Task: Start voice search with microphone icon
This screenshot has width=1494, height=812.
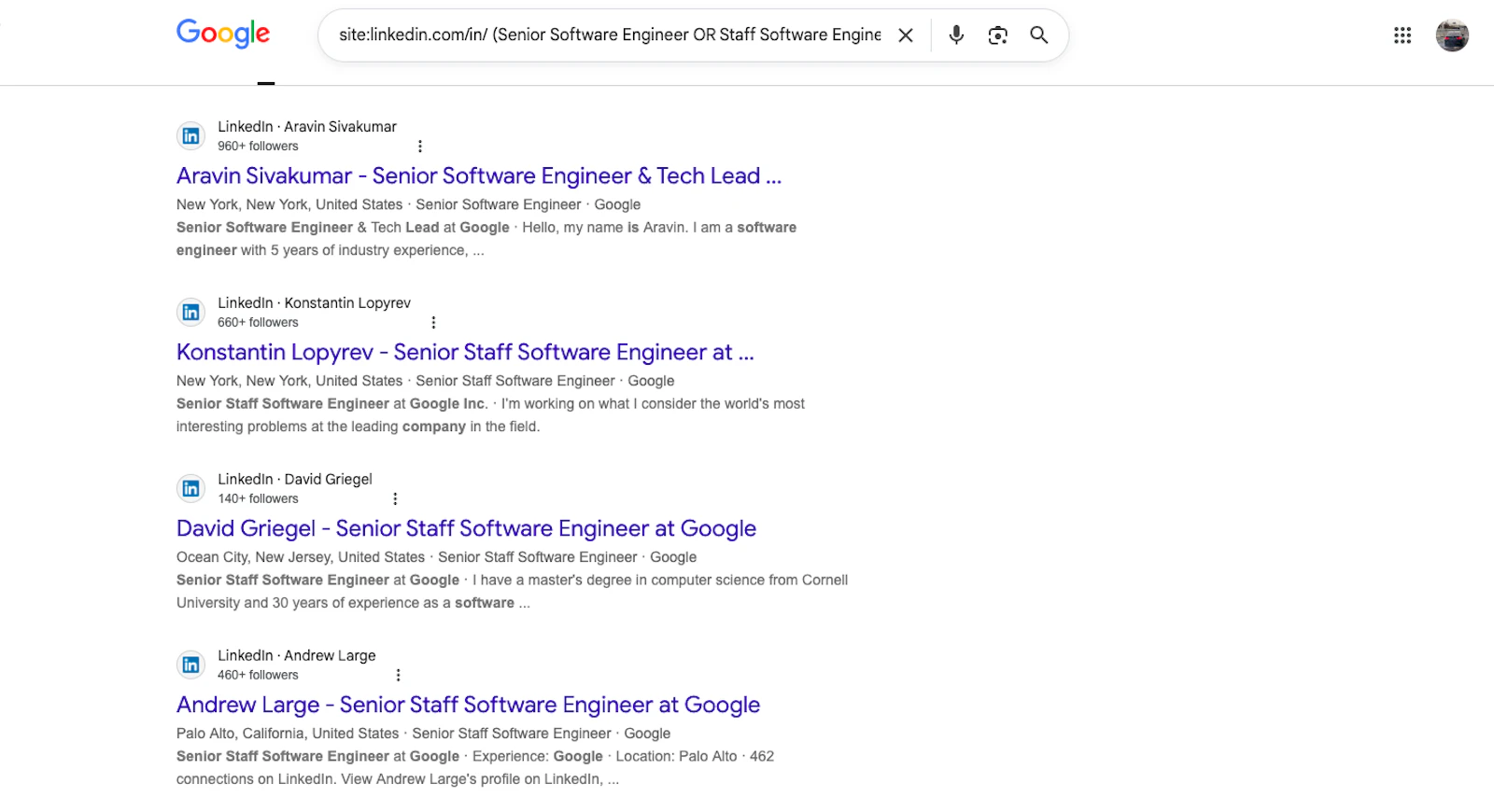Action: click(x=956, y=35)
